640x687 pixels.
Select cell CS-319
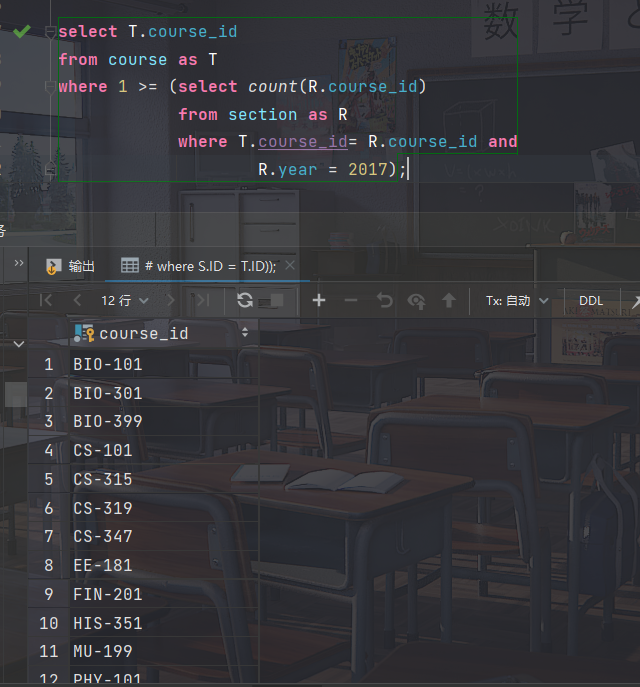(x=164, y=508)
